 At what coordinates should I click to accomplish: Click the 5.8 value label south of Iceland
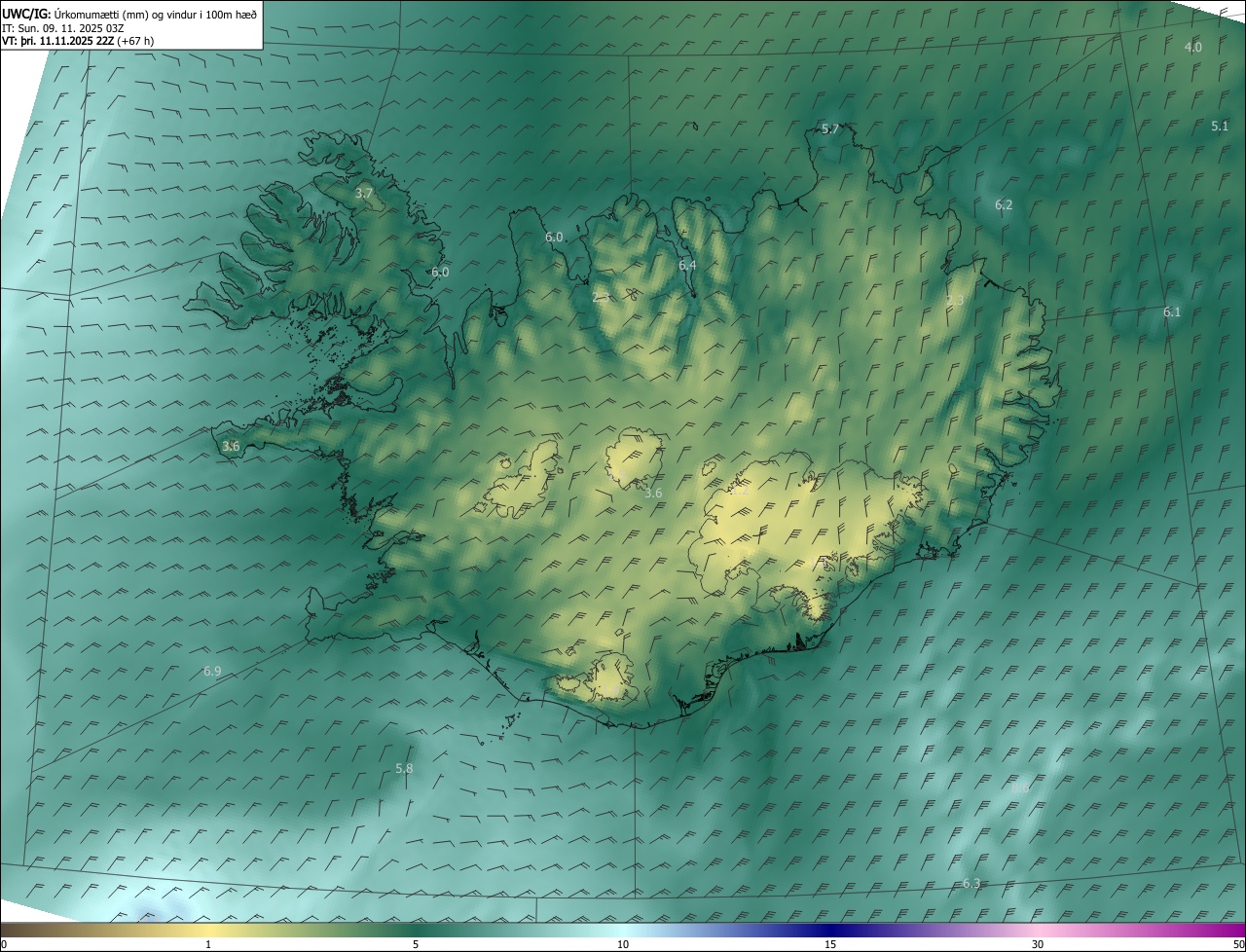click(404, 768)
